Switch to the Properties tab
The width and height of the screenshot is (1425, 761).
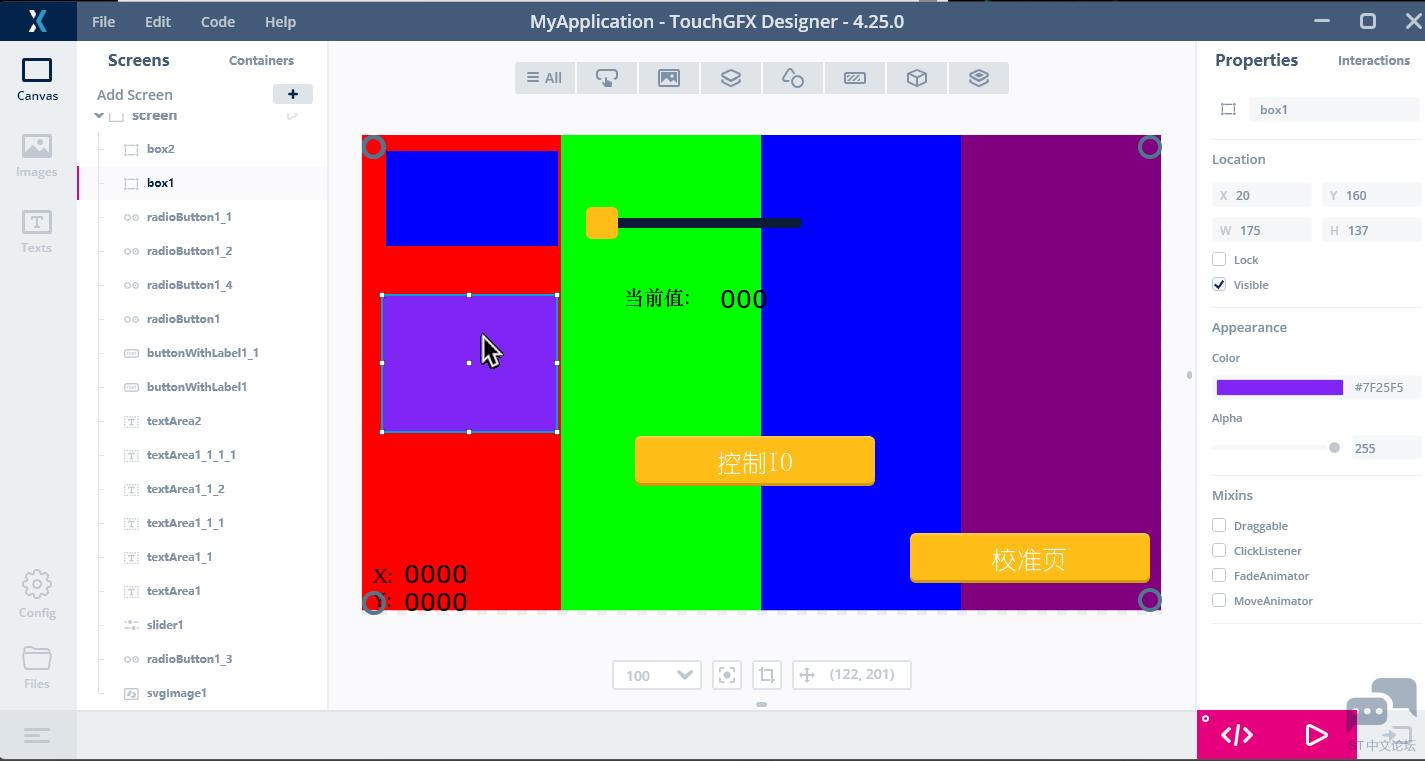(1256, 60)
